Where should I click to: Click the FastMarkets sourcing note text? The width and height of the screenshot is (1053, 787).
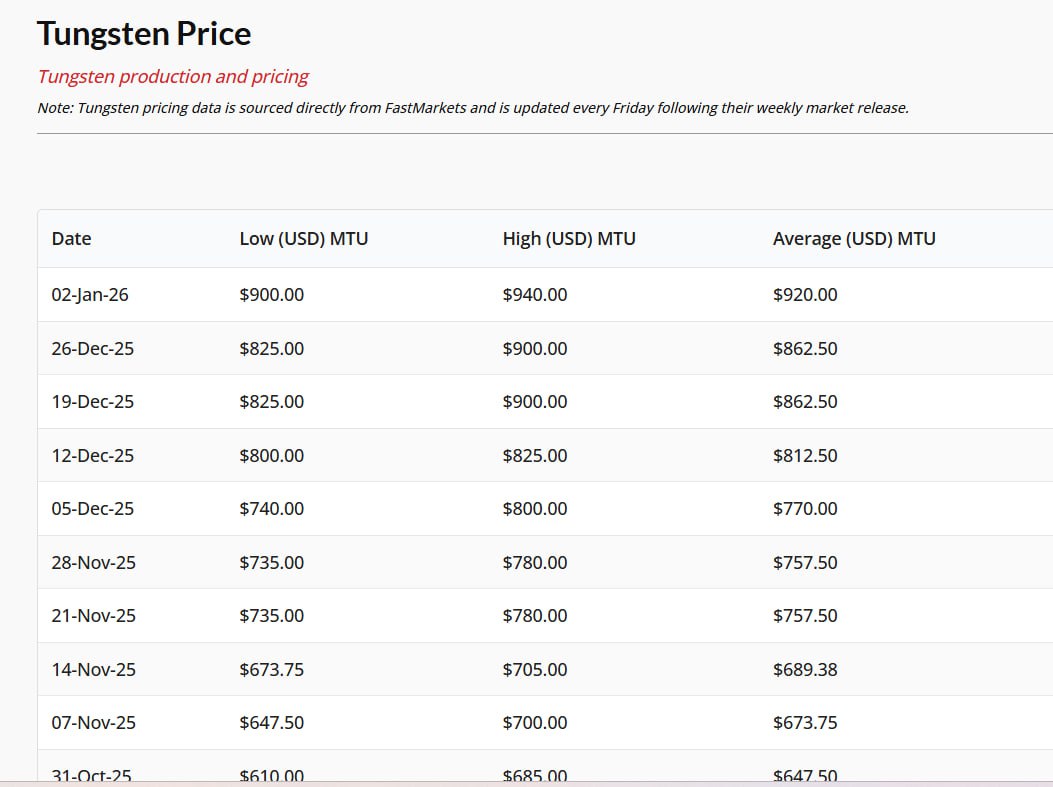pyautogui.click(x=472, y=108)
